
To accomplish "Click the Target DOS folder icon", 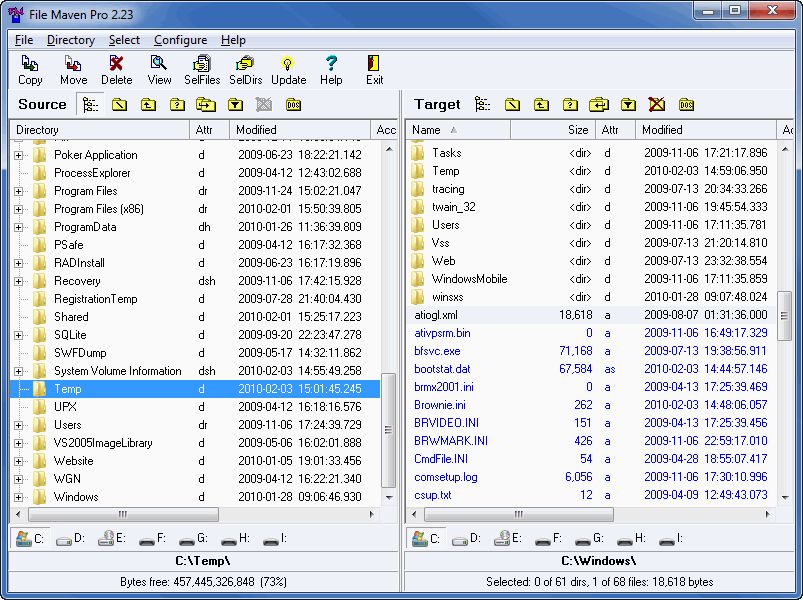I will pyautogui.click(x=686, y=105).
